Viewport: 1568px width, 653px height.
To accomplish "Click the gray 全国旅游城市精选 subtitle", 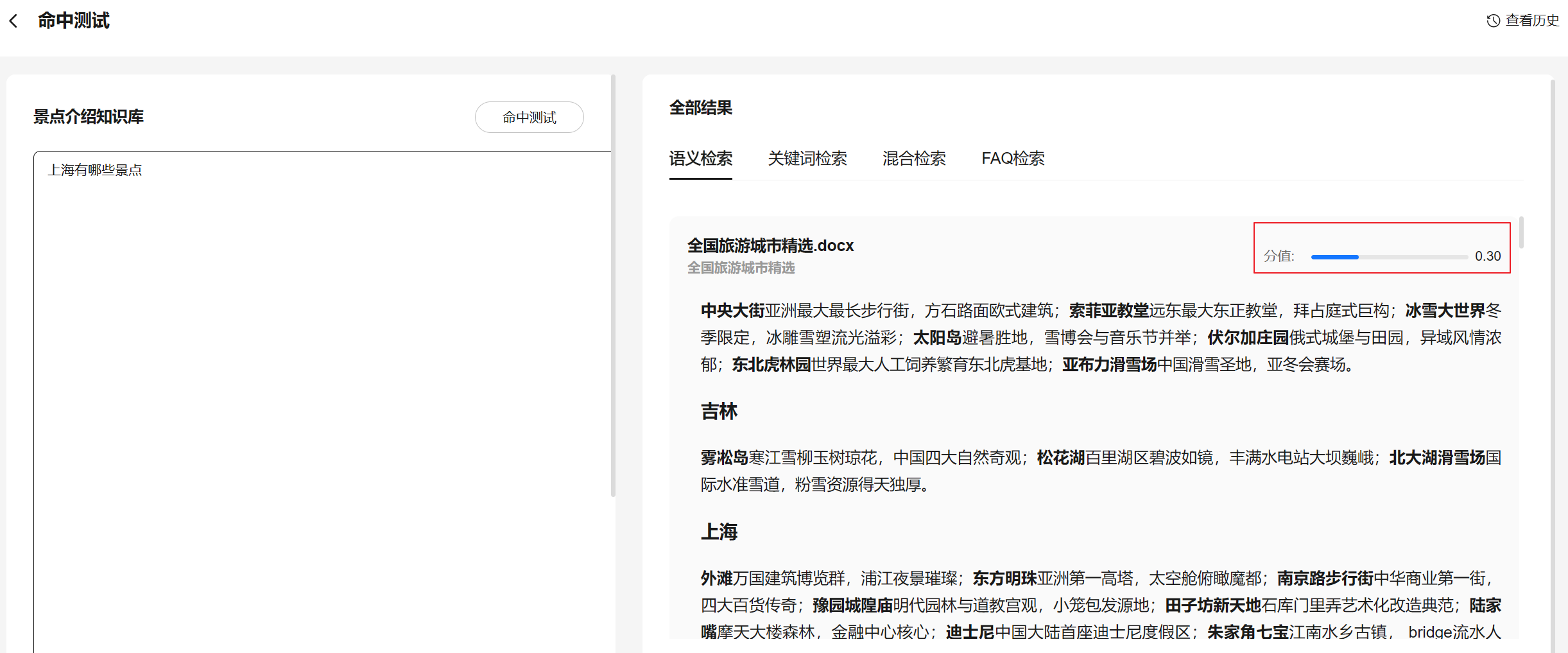I will coord(741,268).
